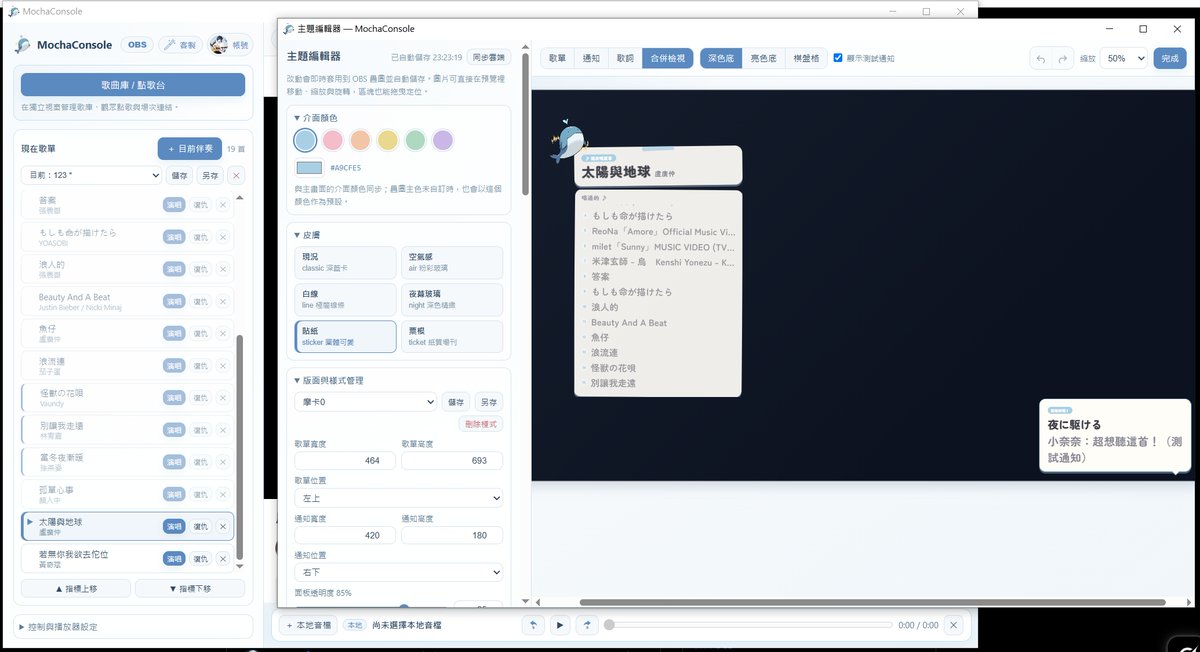Click the theme editor window title icon
This screenshot has height=652, width=1200.
[x=289, y=28]
